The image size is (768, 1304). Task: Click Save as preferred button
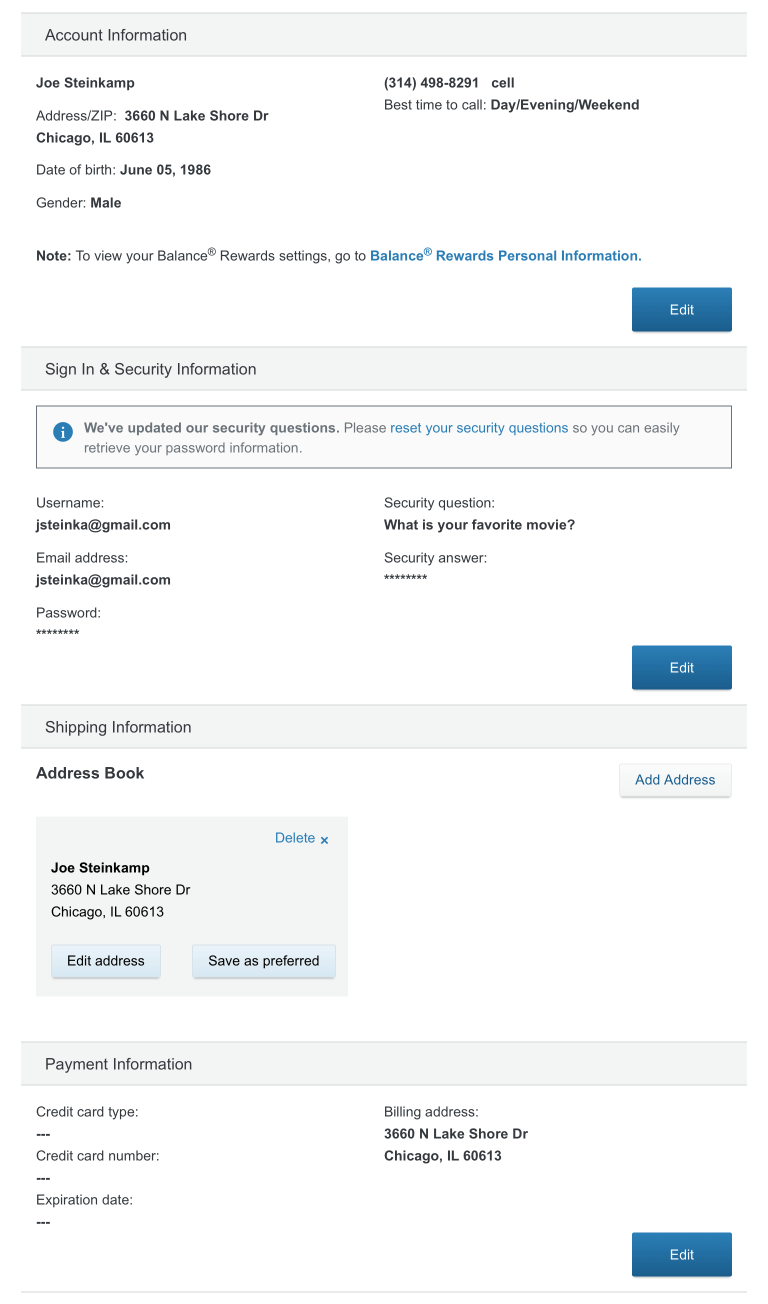point(264,961)
